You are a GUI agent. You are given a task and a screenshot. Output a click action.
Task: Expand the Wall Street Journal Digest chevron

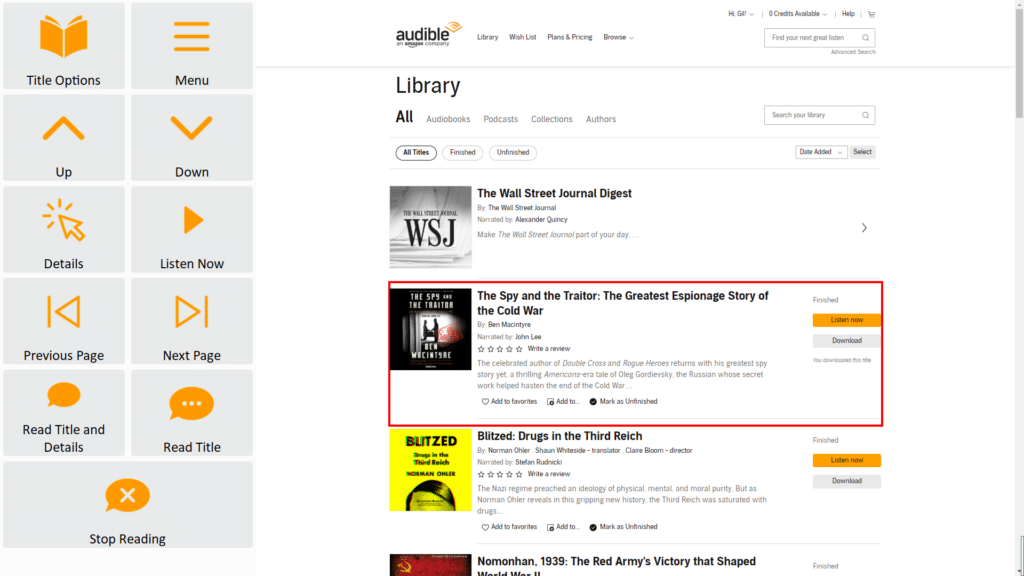click(x=864, y=228)
